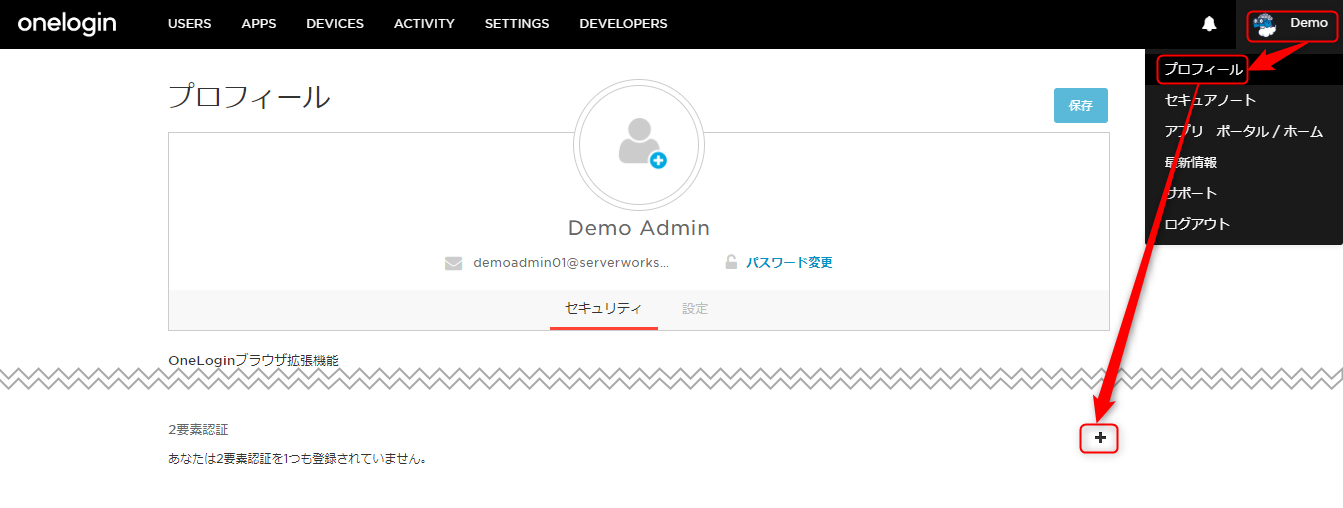Click the OneLoginブラウザ拡張機能 heading
This screenshot has height=508, width=1343.
coord(253,359)
